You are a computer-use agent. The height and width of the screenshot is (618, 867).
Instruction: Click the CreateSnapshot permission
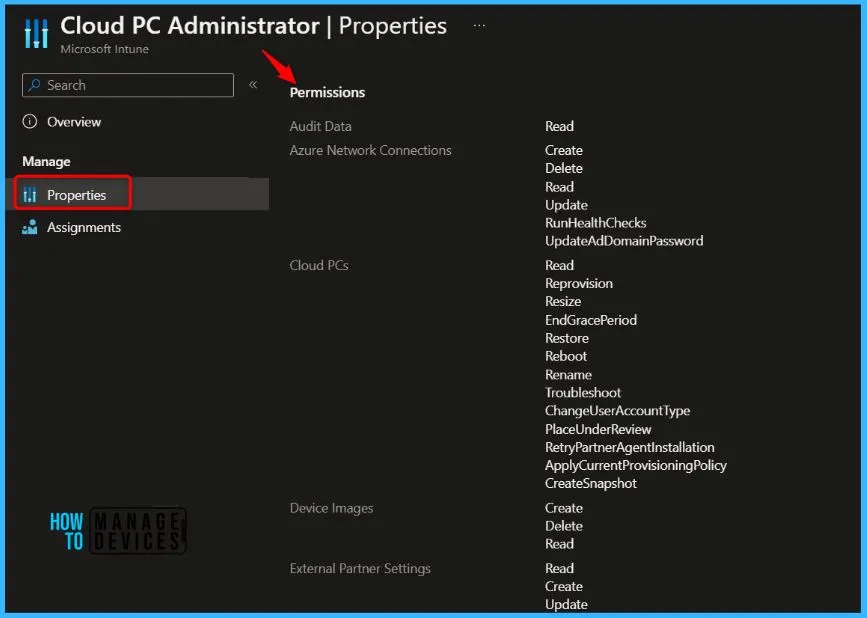point(591,484)
